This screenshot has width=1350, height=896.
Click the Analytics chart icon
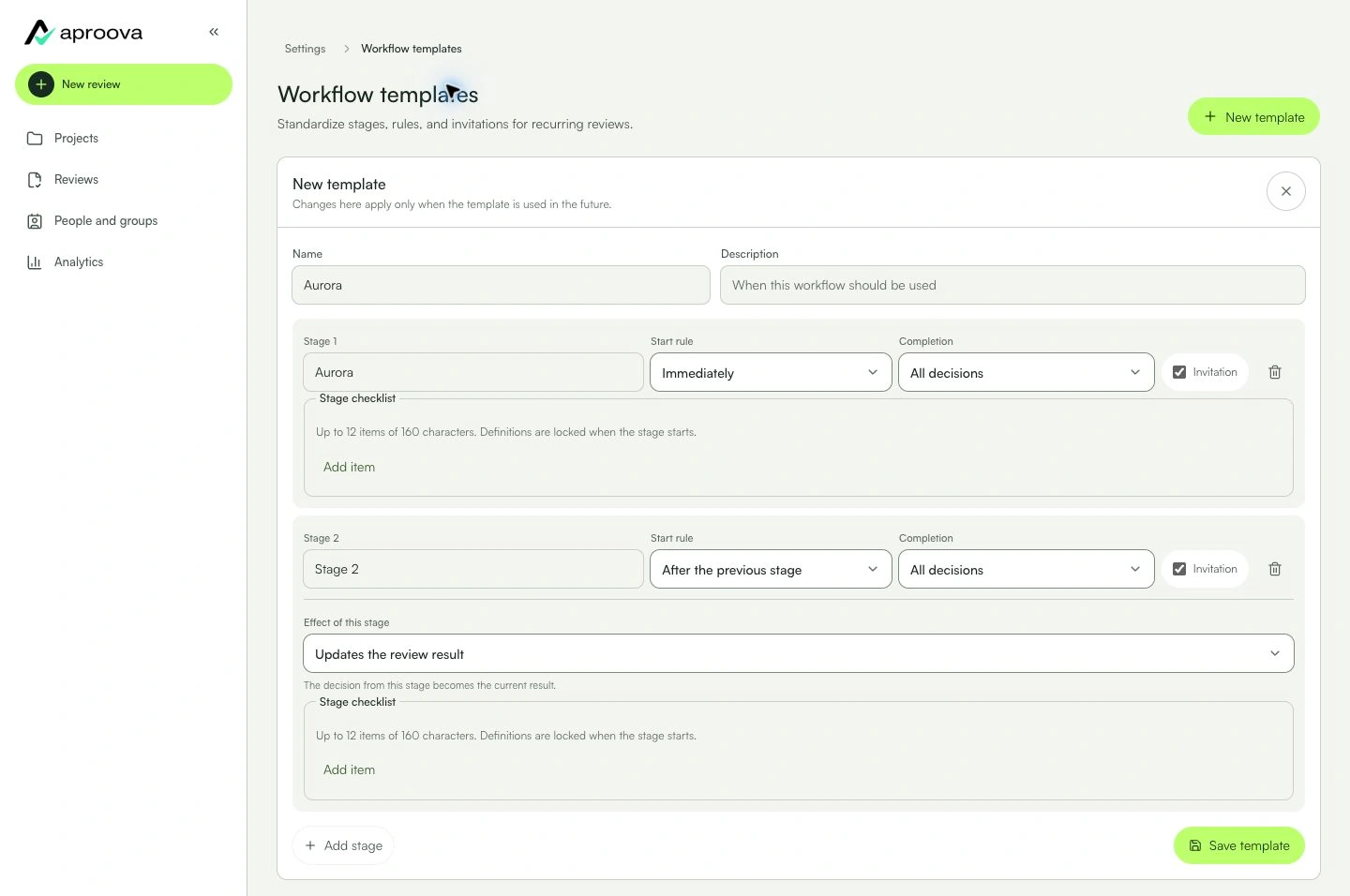pyautogui.click(x=35, y=262)
